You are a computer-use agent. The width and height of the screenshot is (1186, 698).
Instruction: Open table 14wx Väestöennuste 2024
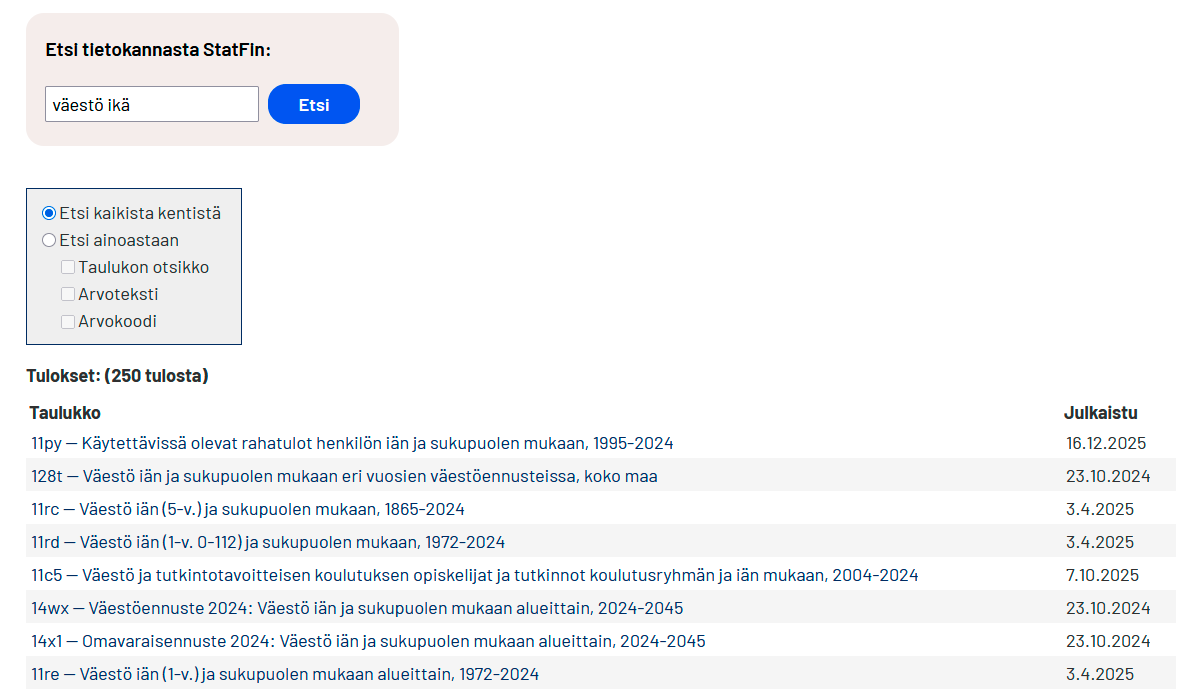click(x=357, y=608)
